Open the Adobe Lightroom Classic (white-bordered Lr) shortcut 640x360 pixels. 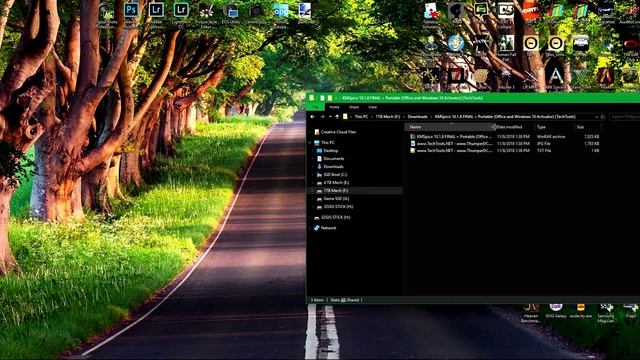[156, 10]
